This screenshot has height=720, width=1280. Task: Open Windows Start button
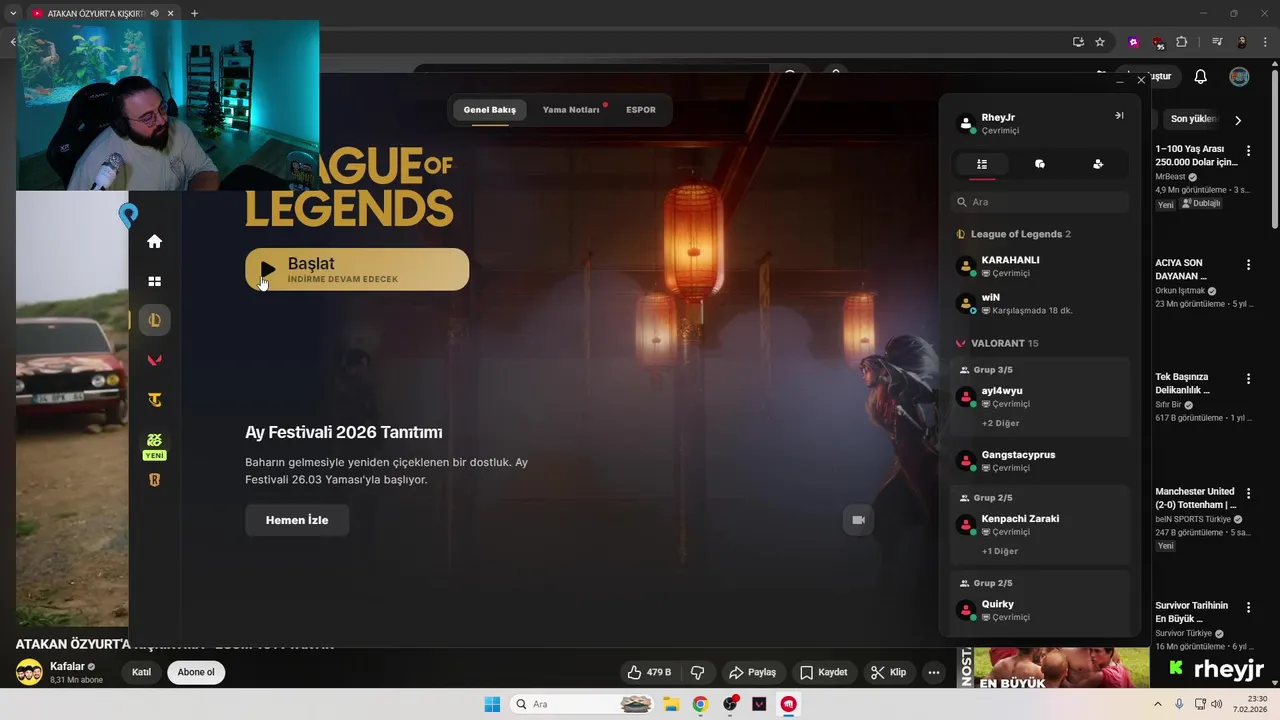pyautogui.click(x=492, y=704)
